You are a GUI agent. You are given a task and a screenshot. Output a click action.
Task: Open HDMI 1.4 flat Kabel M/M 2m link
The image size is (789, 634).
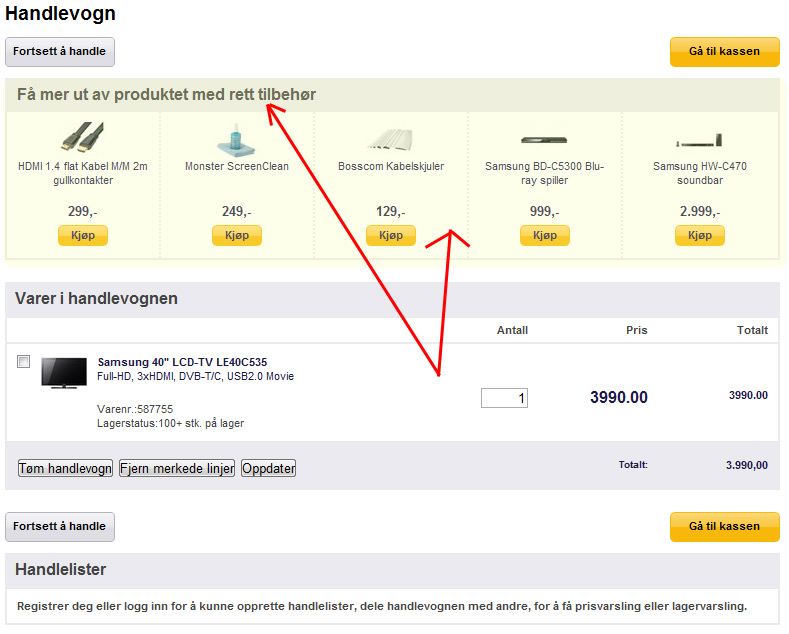83,173
